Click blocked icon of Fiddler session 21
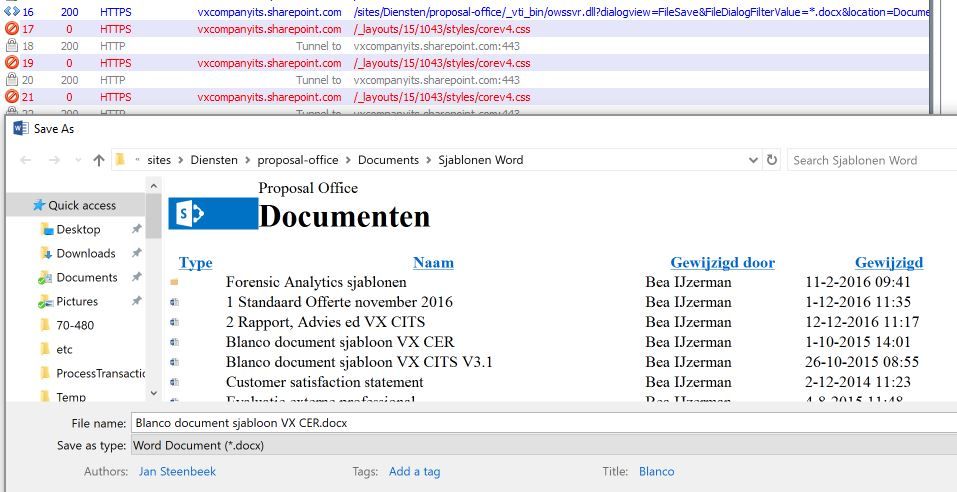The image size is (957, 492). [11, 96]
